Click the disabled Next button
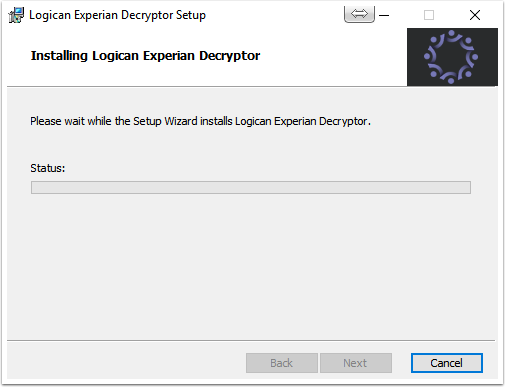 (x=356, y=363)
